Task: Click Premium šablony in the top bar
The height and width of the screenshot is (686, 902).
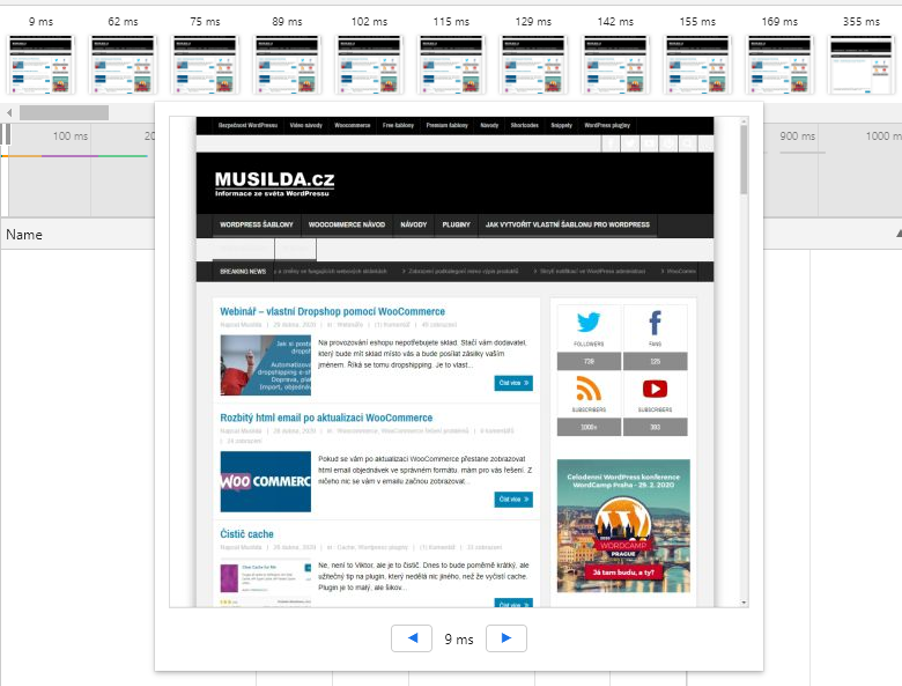Action: 447,125
